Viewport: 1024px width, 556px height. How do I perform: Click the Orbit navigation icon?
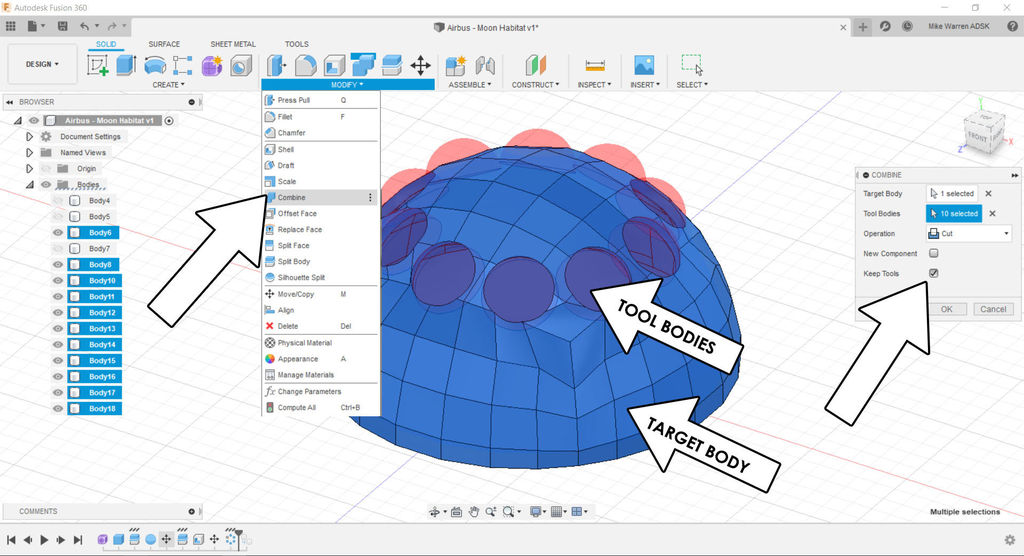(x=434, y=512)
